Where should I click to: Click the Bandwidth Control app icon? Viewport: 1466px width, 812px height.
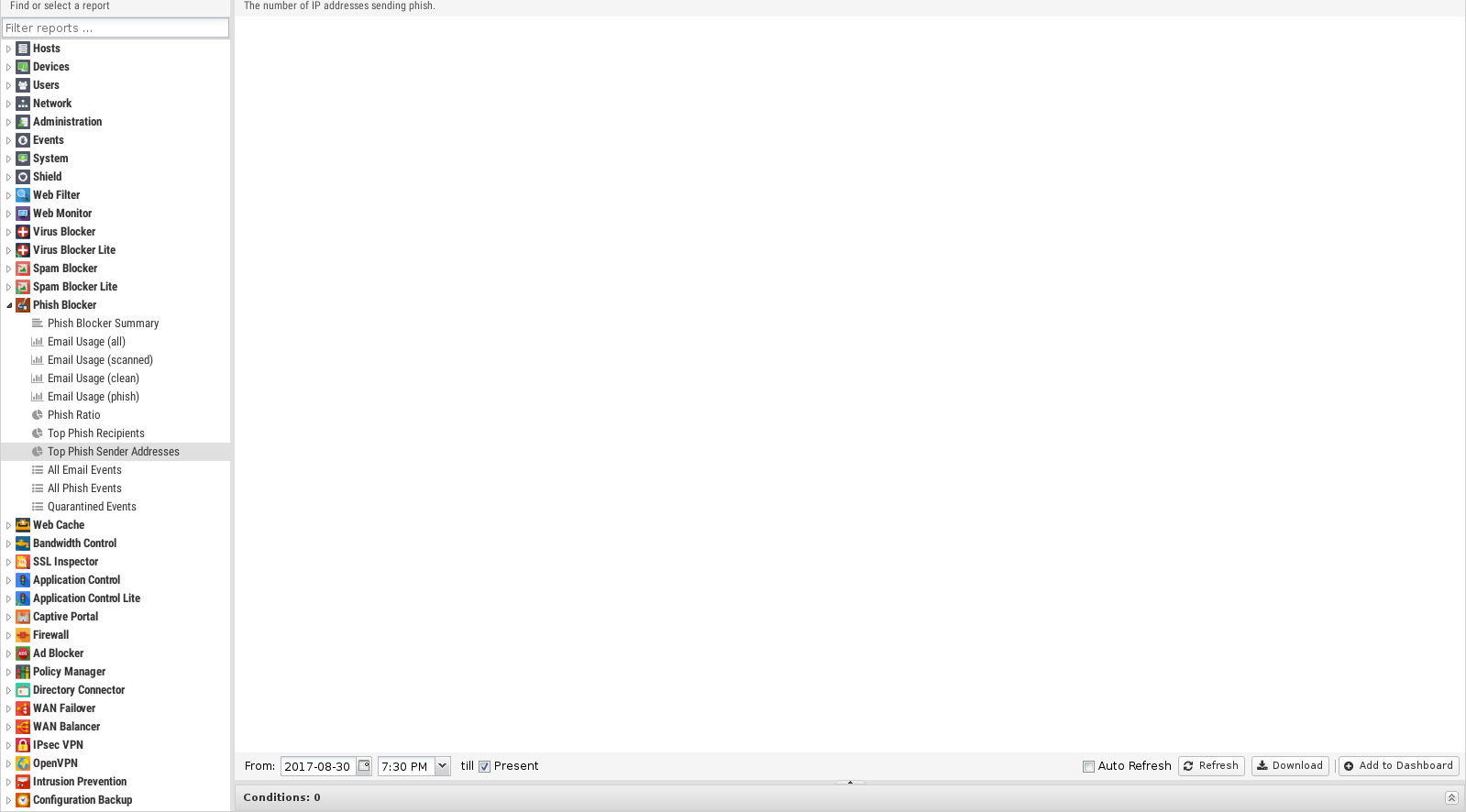click(x=23, y=543)
